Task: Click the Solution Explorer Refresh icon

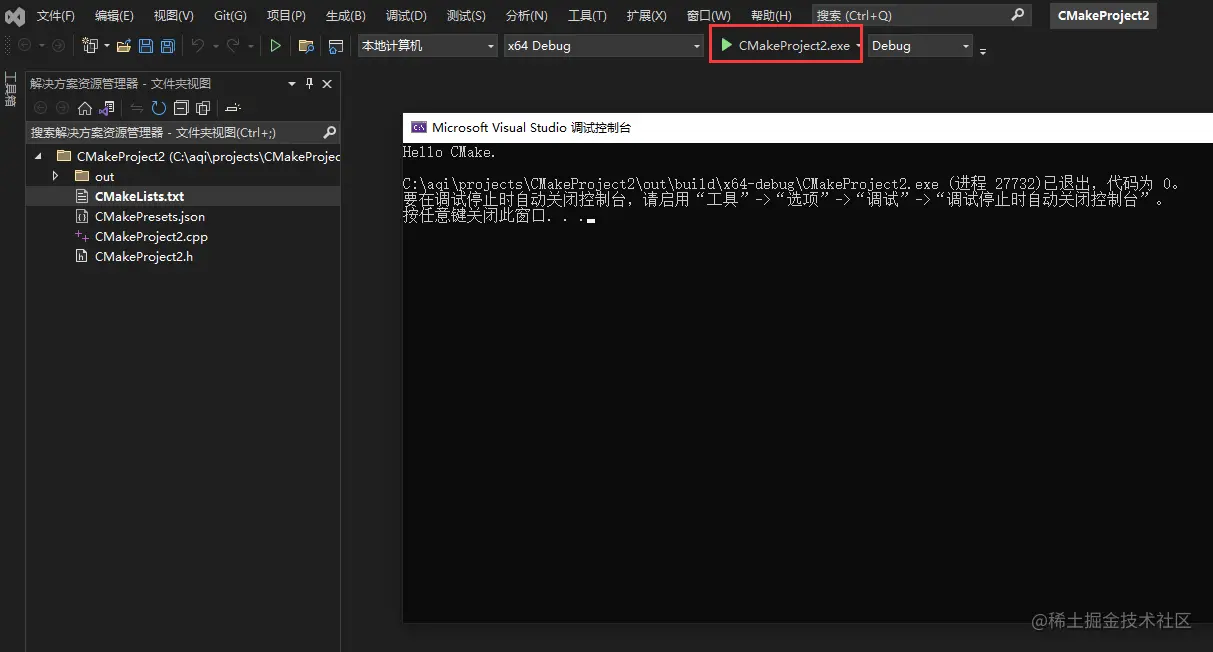Action: click(x=159, y=108)
